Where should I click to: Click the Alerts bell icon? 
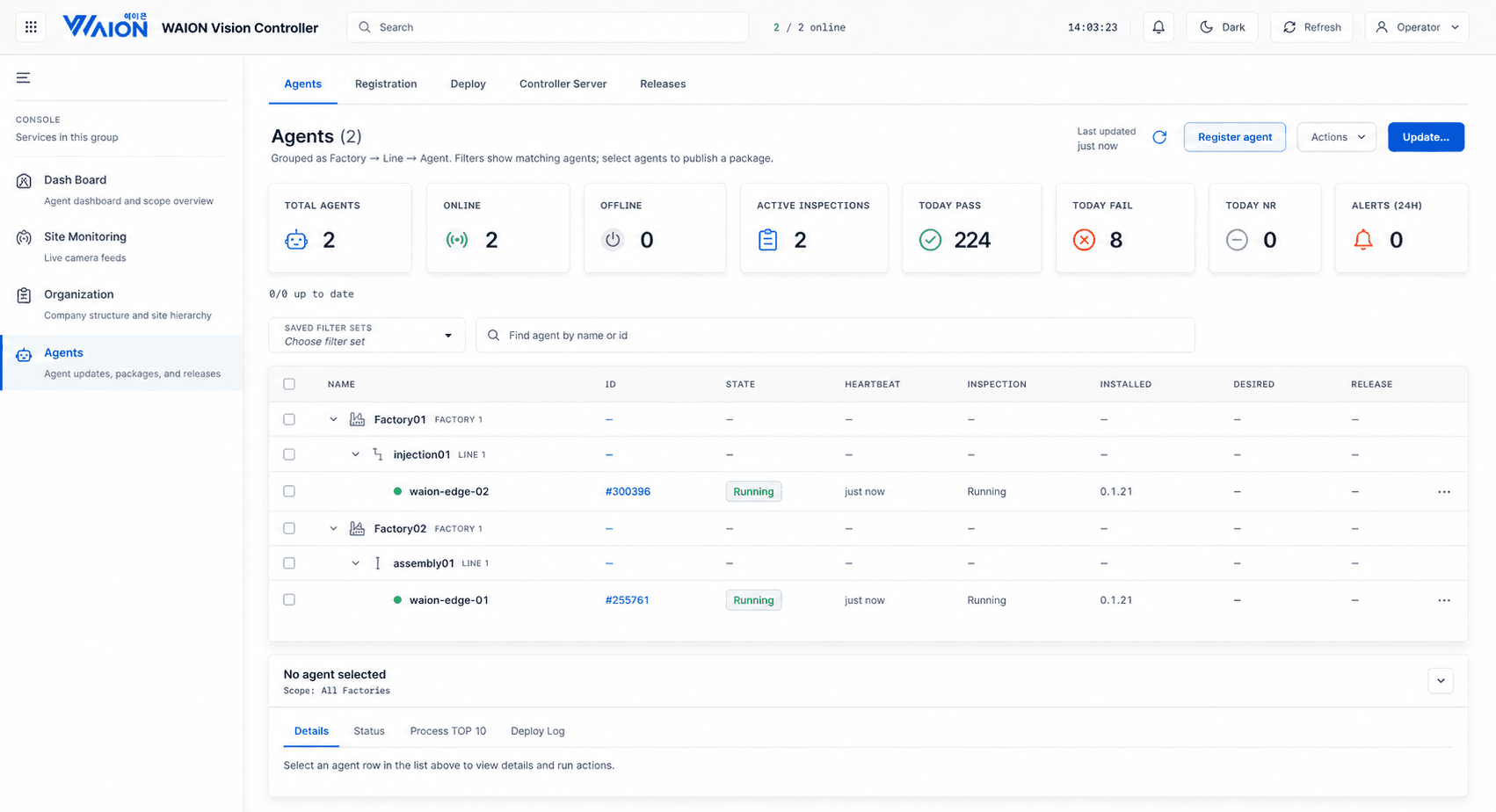coord(1363,240)
